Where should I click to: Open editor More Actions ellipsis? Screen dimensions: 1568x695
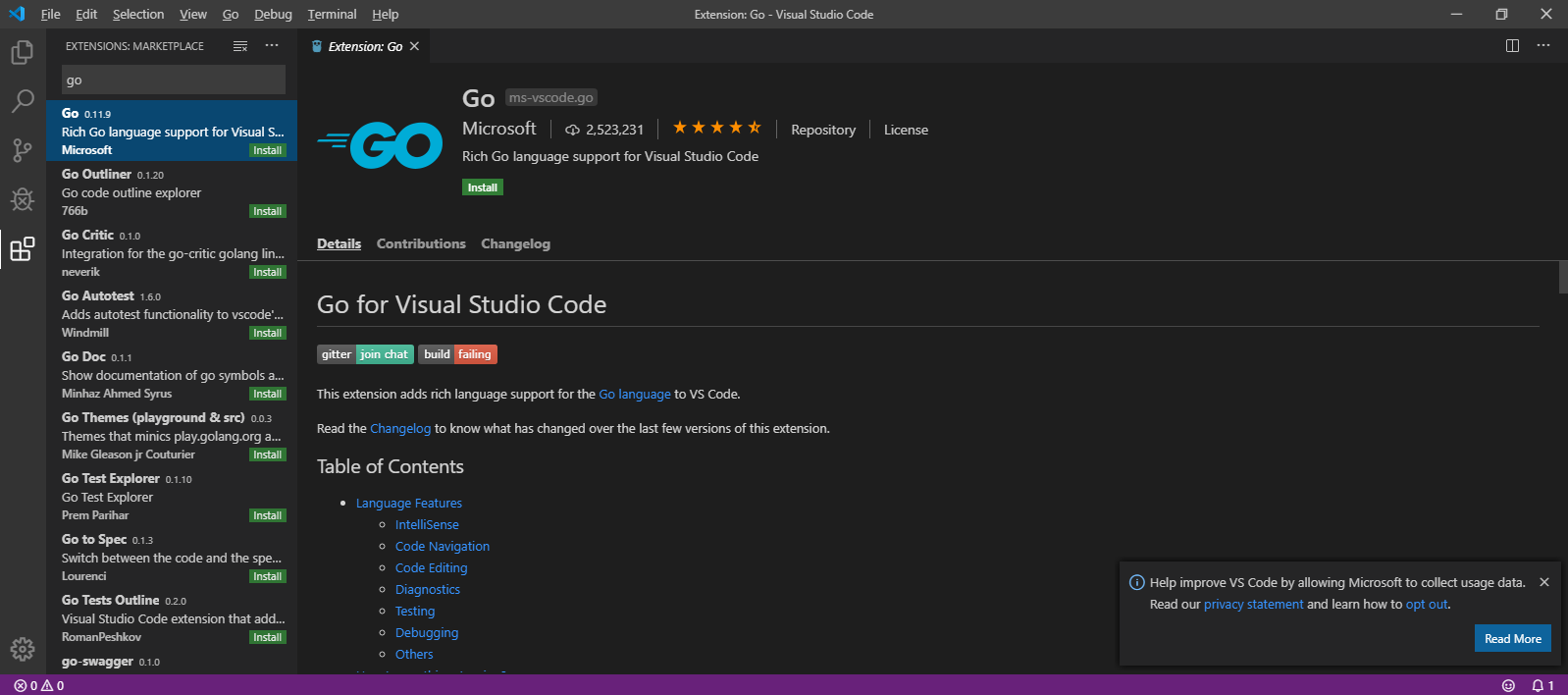[x=1543, y=46]
